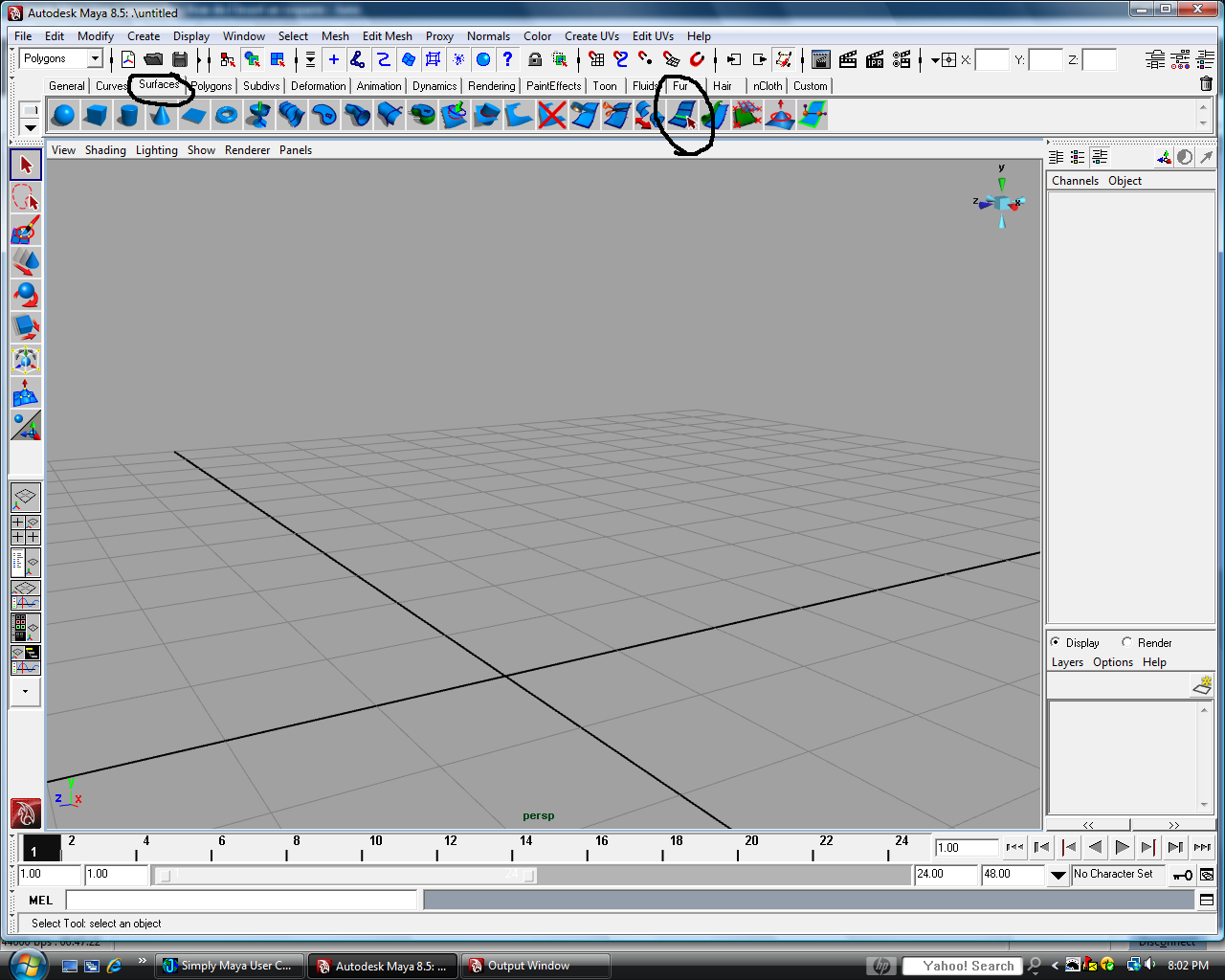Click the IPR render icon
This screenshot has height=980, width=1225.
[875, 59]
